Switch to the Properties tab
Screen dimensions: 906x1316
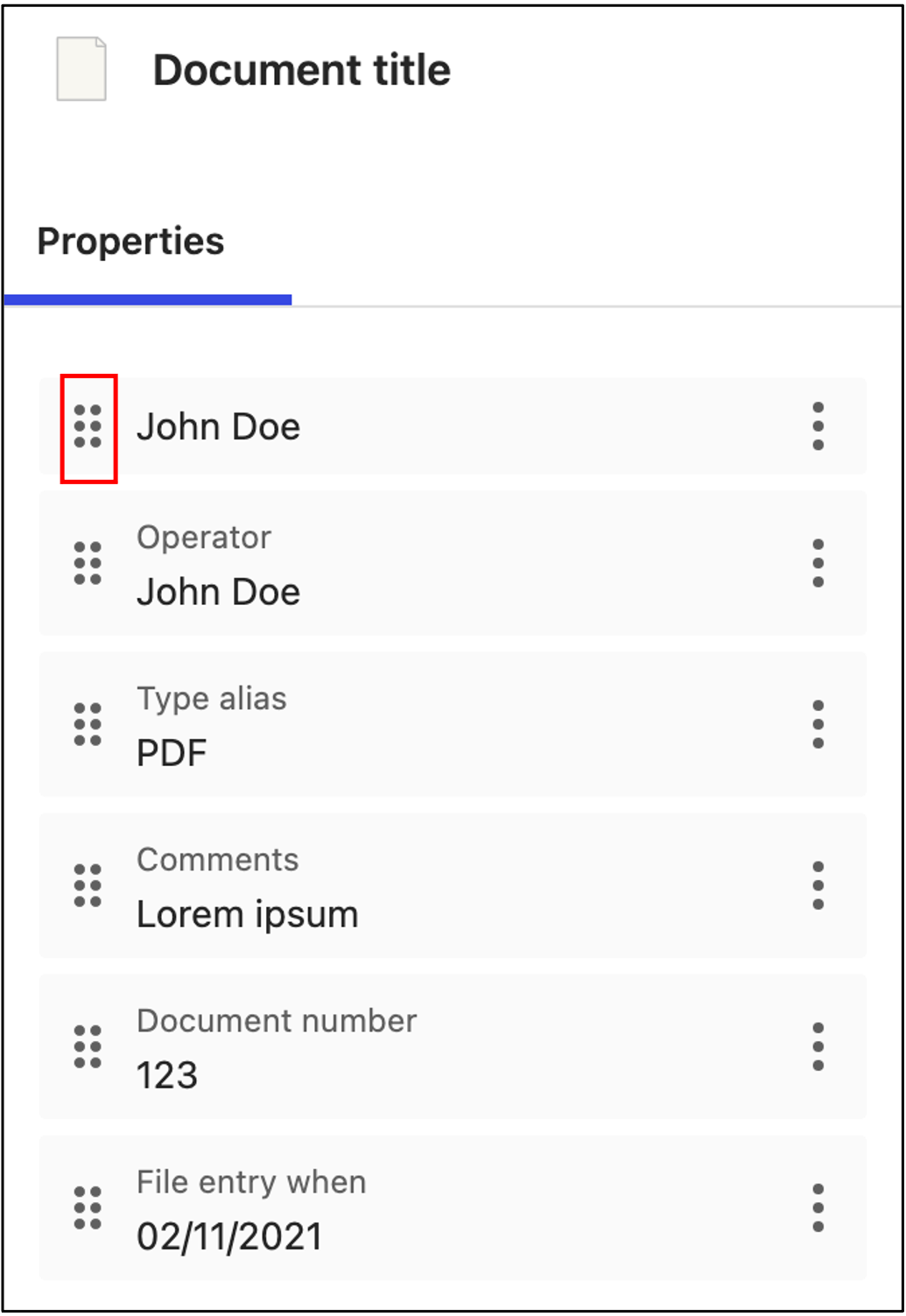click(x=131, y=242)
